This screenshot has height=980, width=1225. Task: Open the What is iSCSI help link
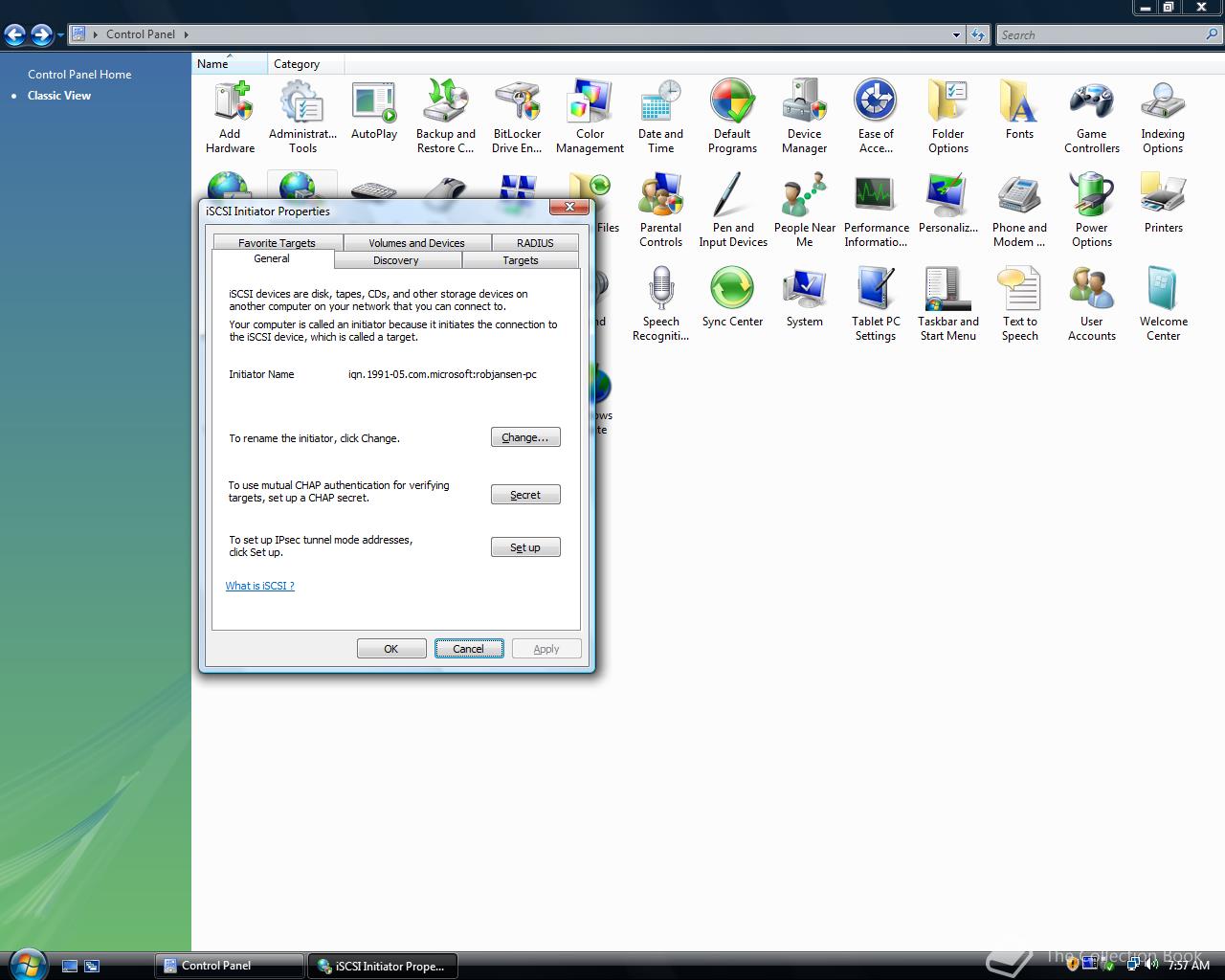tap(260, 586)
